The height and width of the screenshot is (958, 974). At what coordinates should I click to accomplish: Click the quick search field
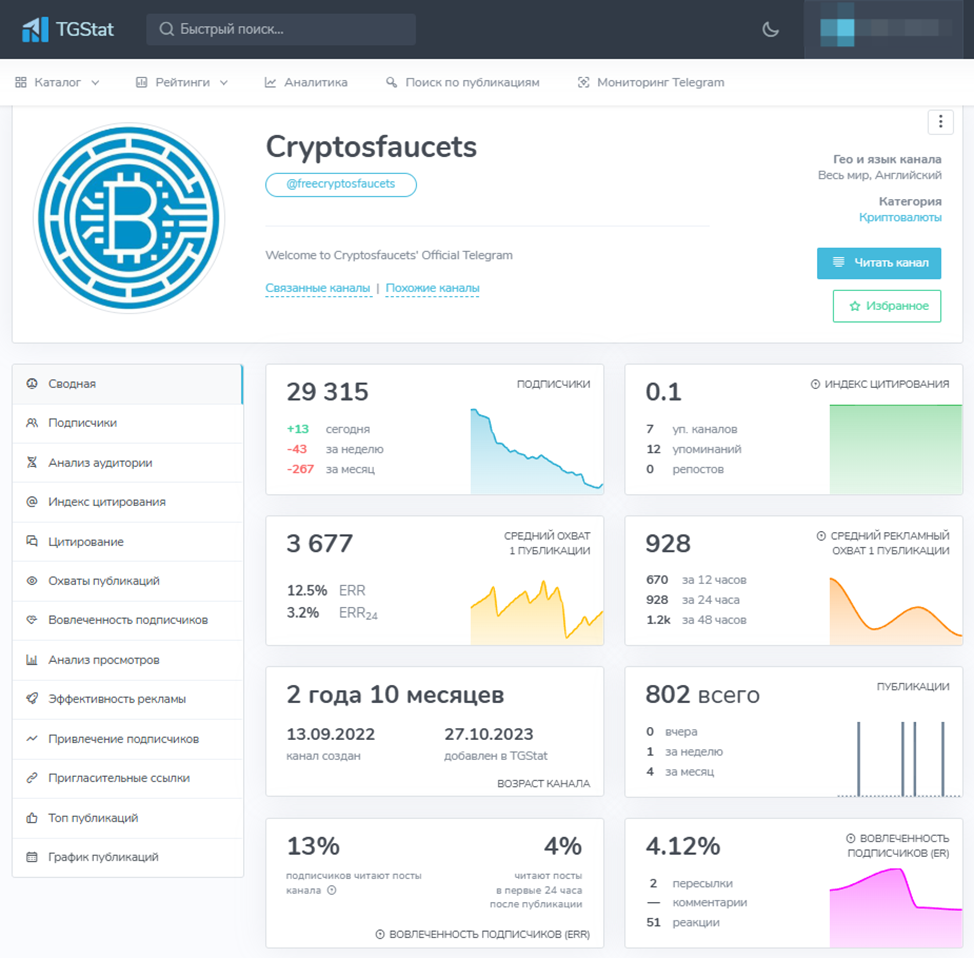tap(281, 29)
